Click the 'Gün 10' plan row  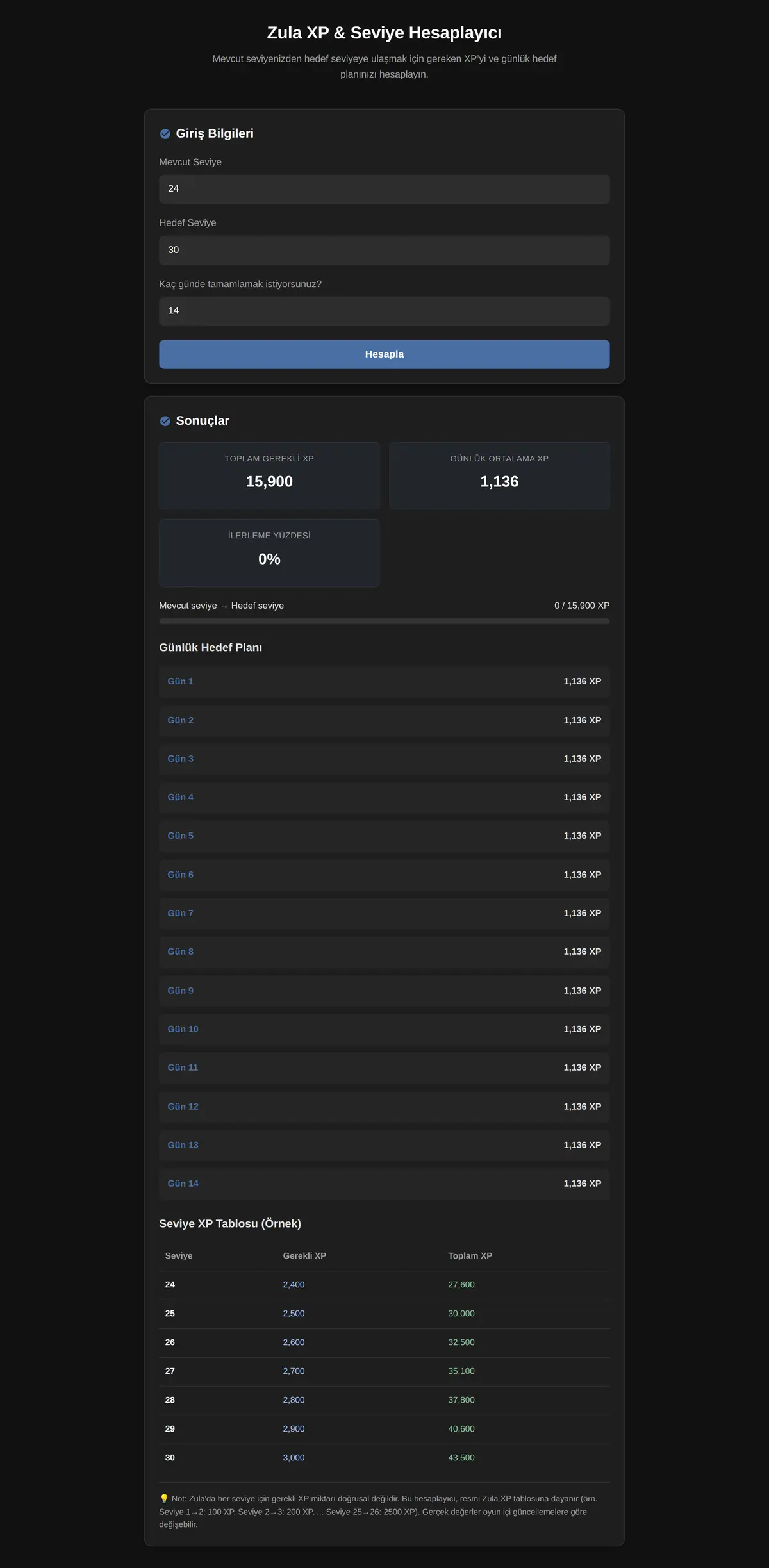[384, 1029]
